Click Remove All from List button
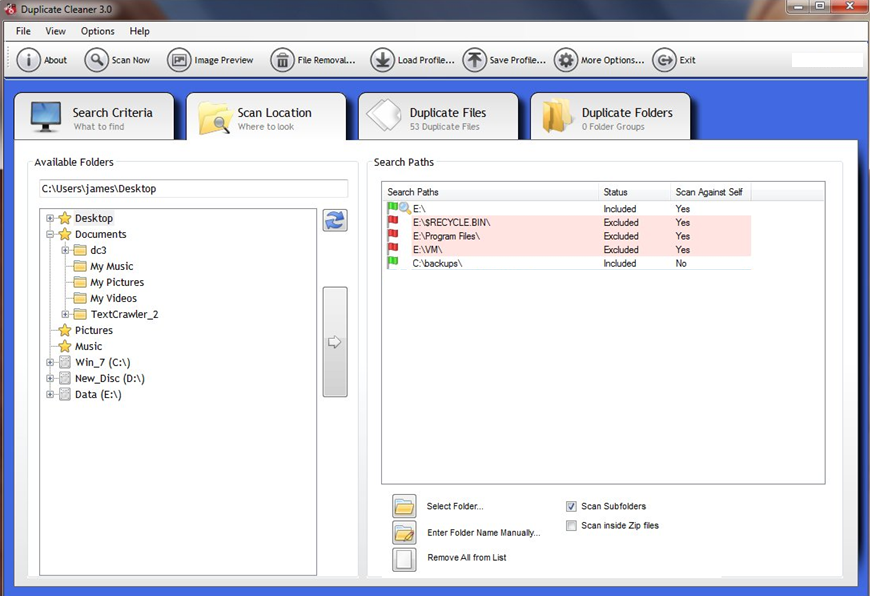 pyautogui.click(x=404, y=558)
